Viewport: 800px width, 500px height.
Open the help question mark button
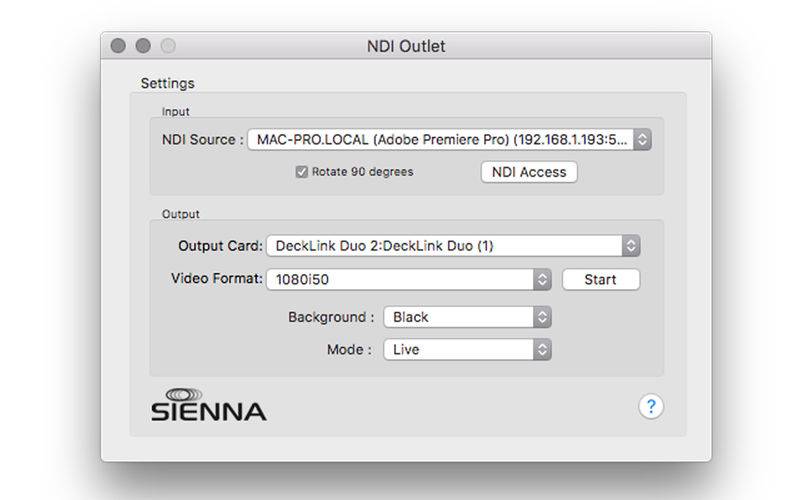[x=651, y=407]
